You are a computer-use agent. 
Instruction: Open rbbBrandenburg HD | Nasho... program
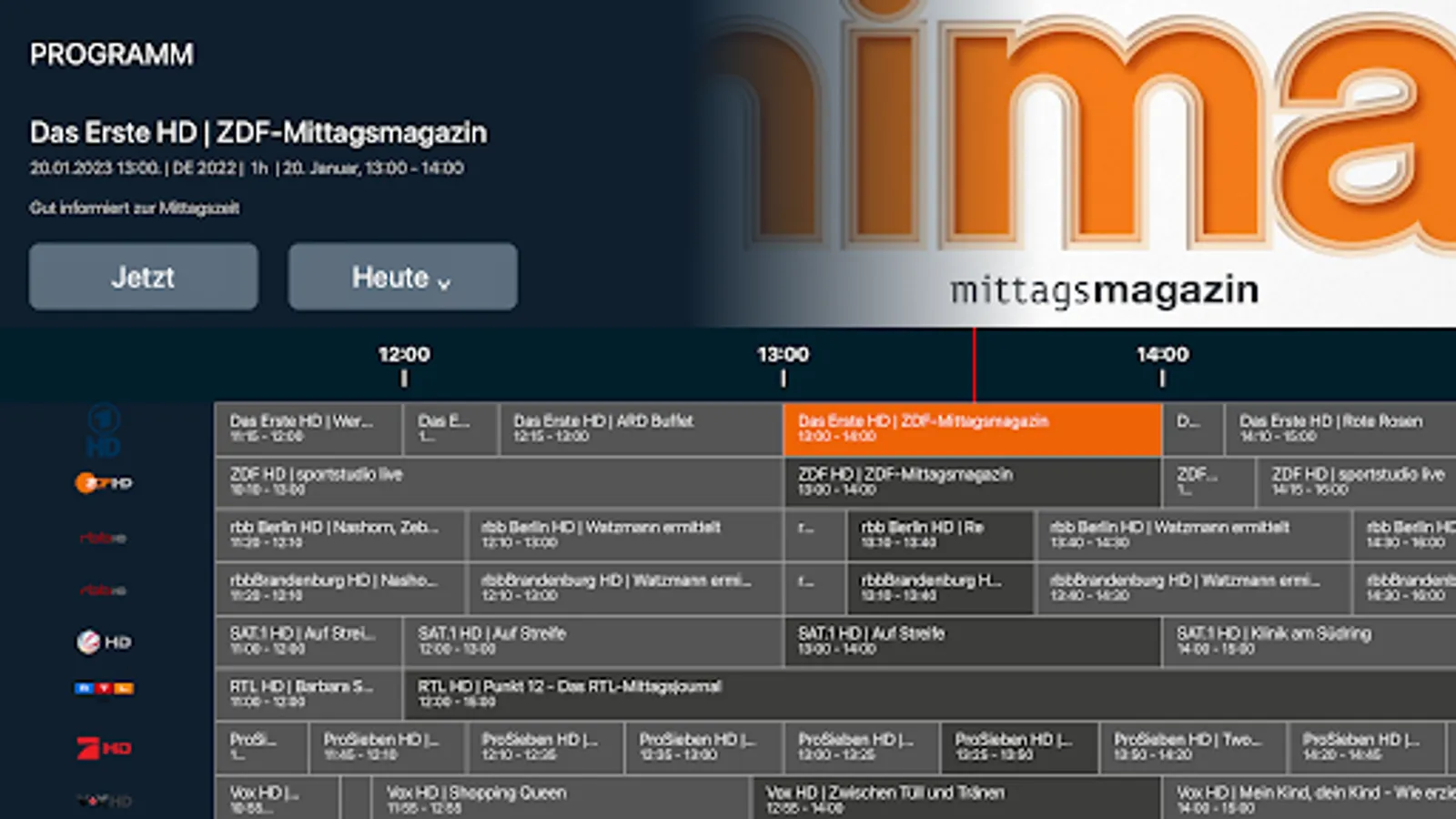click(x=340, y=588)
